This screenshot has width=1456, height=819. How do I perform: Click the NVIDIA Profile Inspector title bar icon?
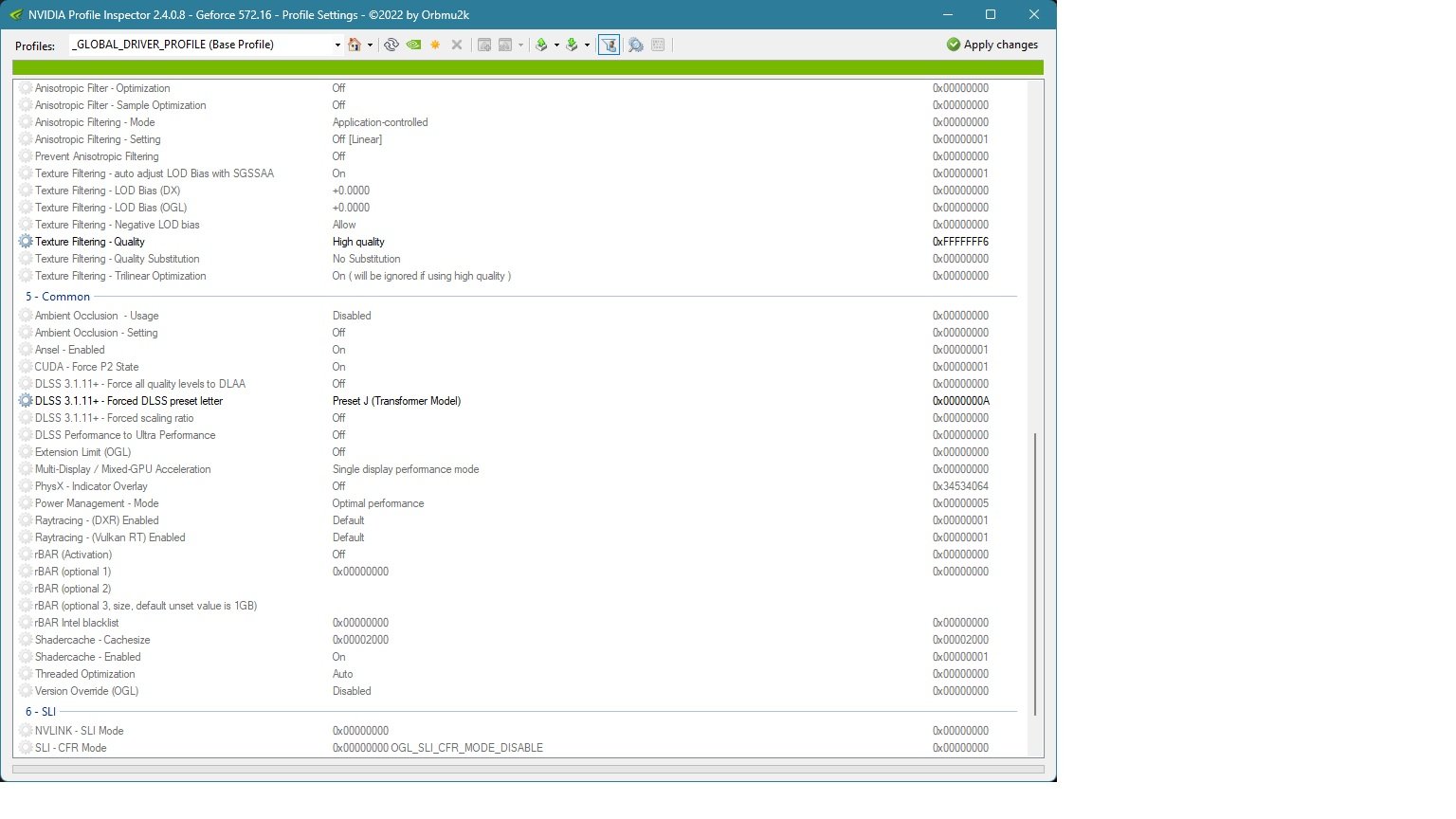[15, 14]
